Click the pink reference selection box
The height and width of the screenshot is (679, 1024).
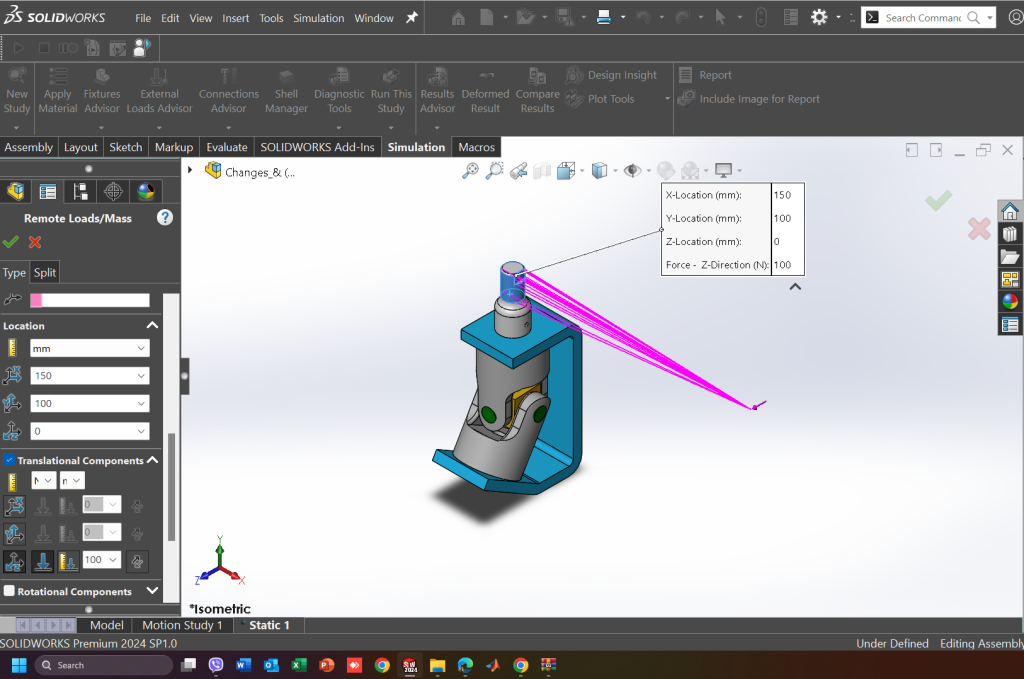(90, 300)
